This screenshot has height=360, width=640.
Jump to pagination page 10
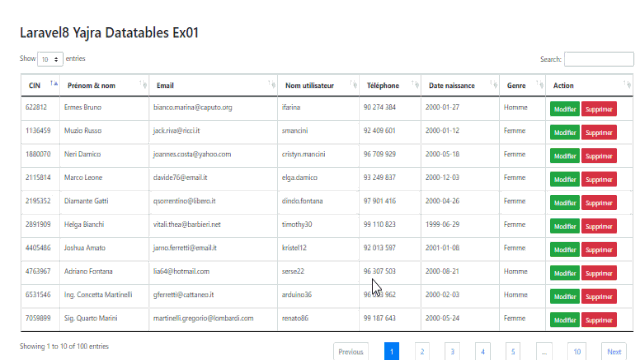click(x=577, y=351)
